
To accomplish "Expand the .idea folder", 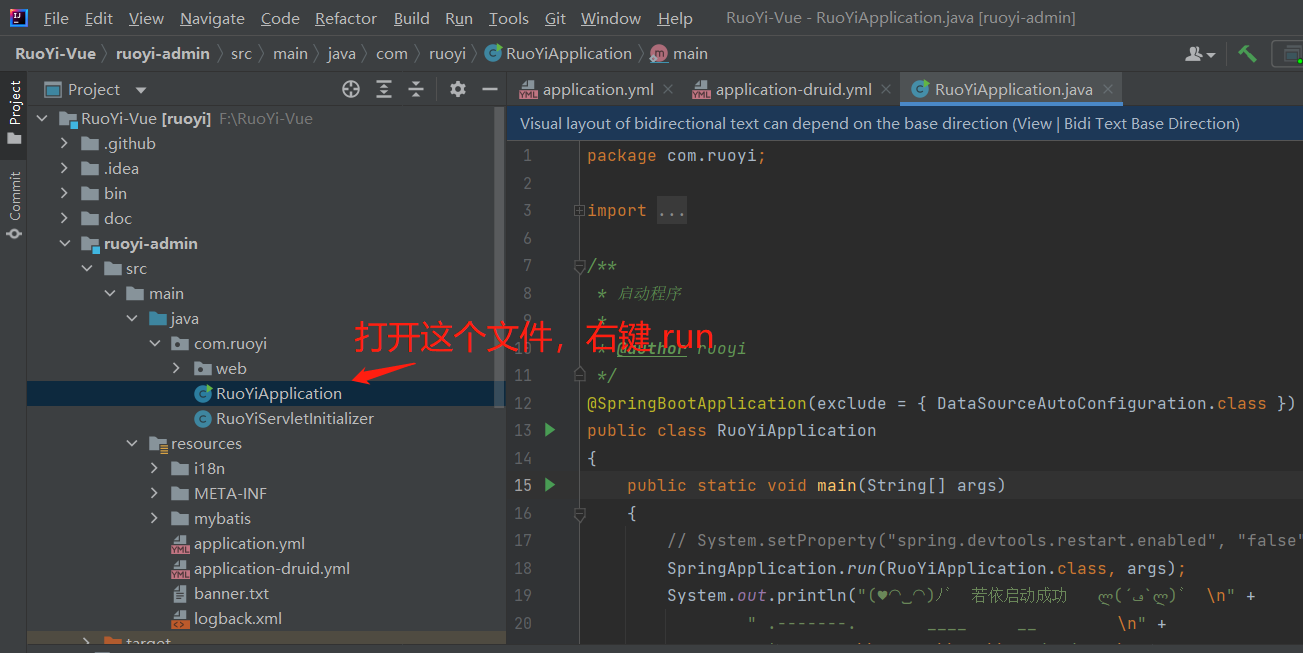I will coord(65,168).
